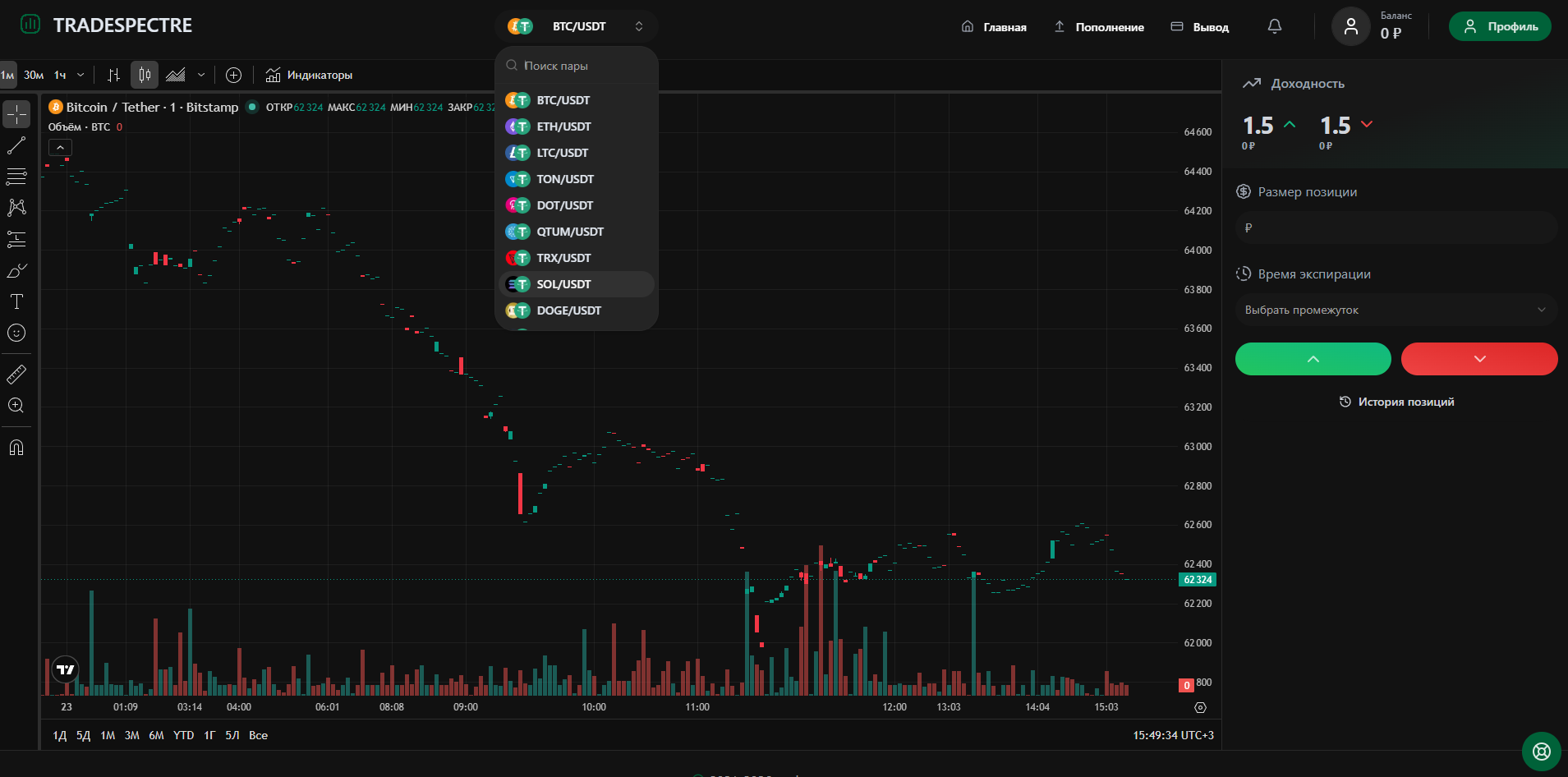This screenshot has width=1568, height=777.
Task: Choose DOGE/USDT from pair list
Action: pyautogui.click(x=577, y=310)
